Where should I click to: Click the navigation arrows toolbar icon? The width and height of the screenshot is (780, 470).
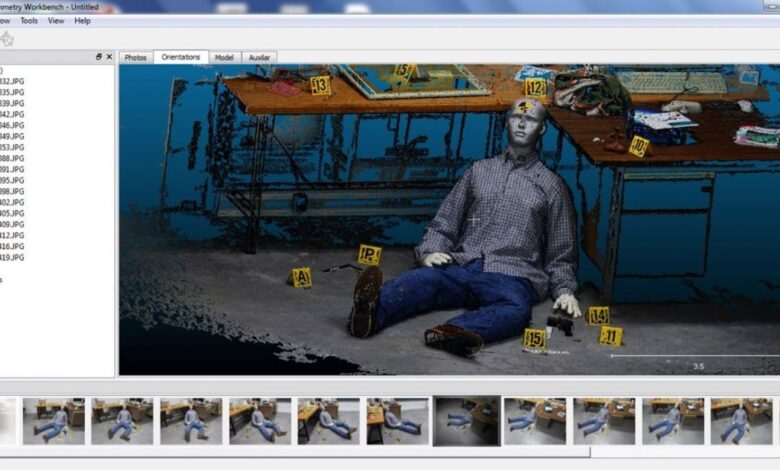point(7,39)
